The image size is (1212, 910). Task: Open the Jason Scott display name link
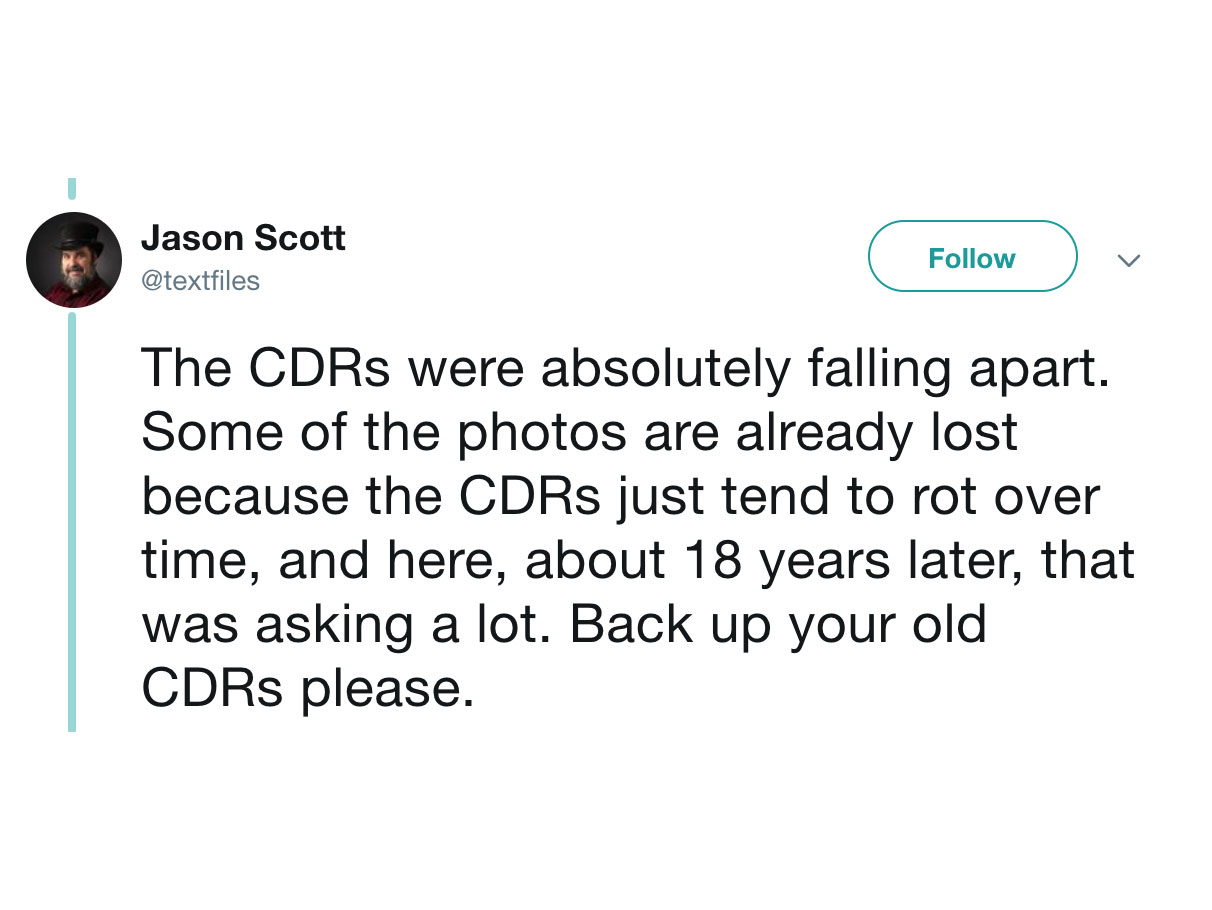coord(243,238)
